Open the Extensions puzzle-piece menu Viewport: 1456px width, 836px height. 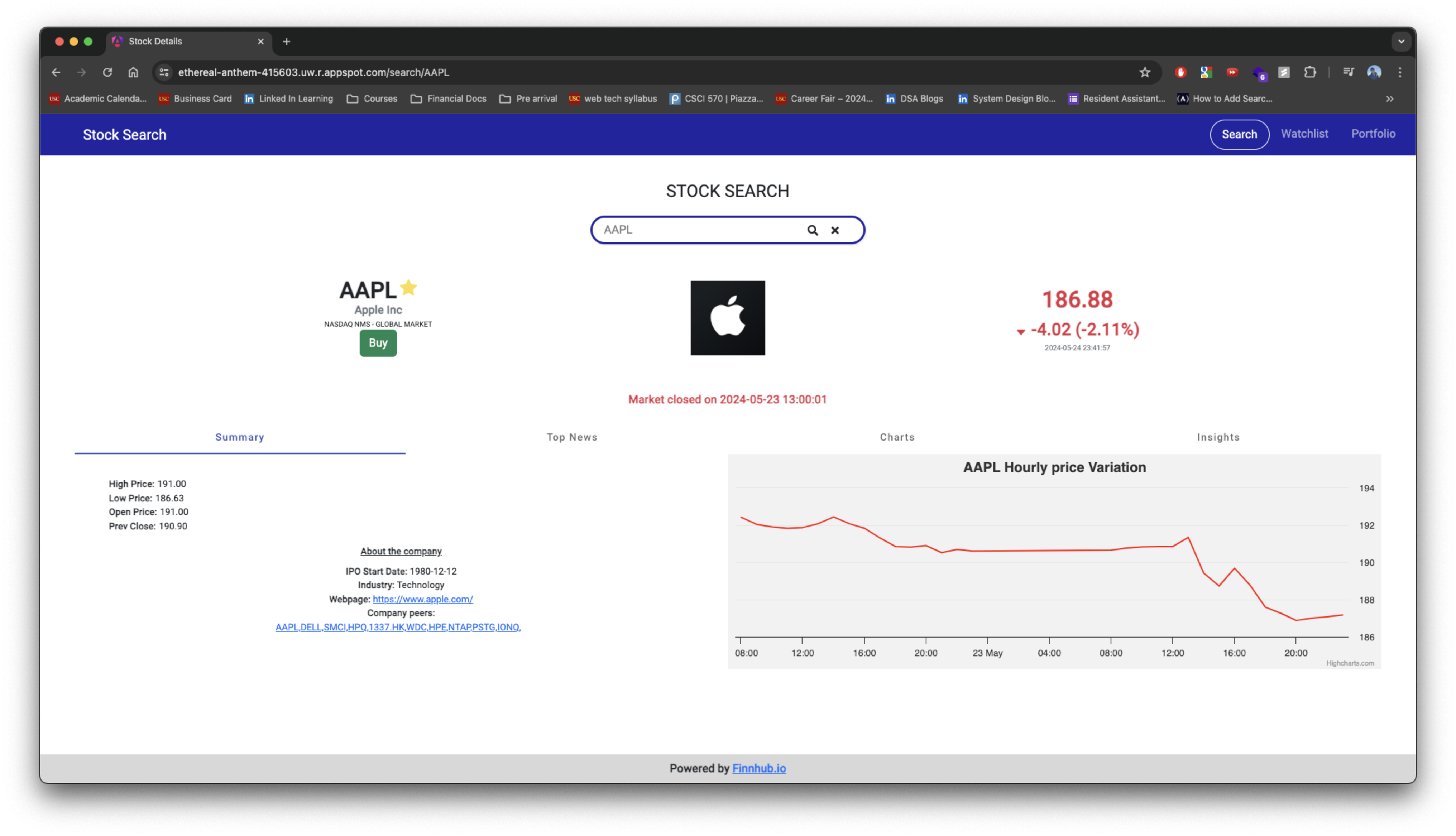point(1309,72)
